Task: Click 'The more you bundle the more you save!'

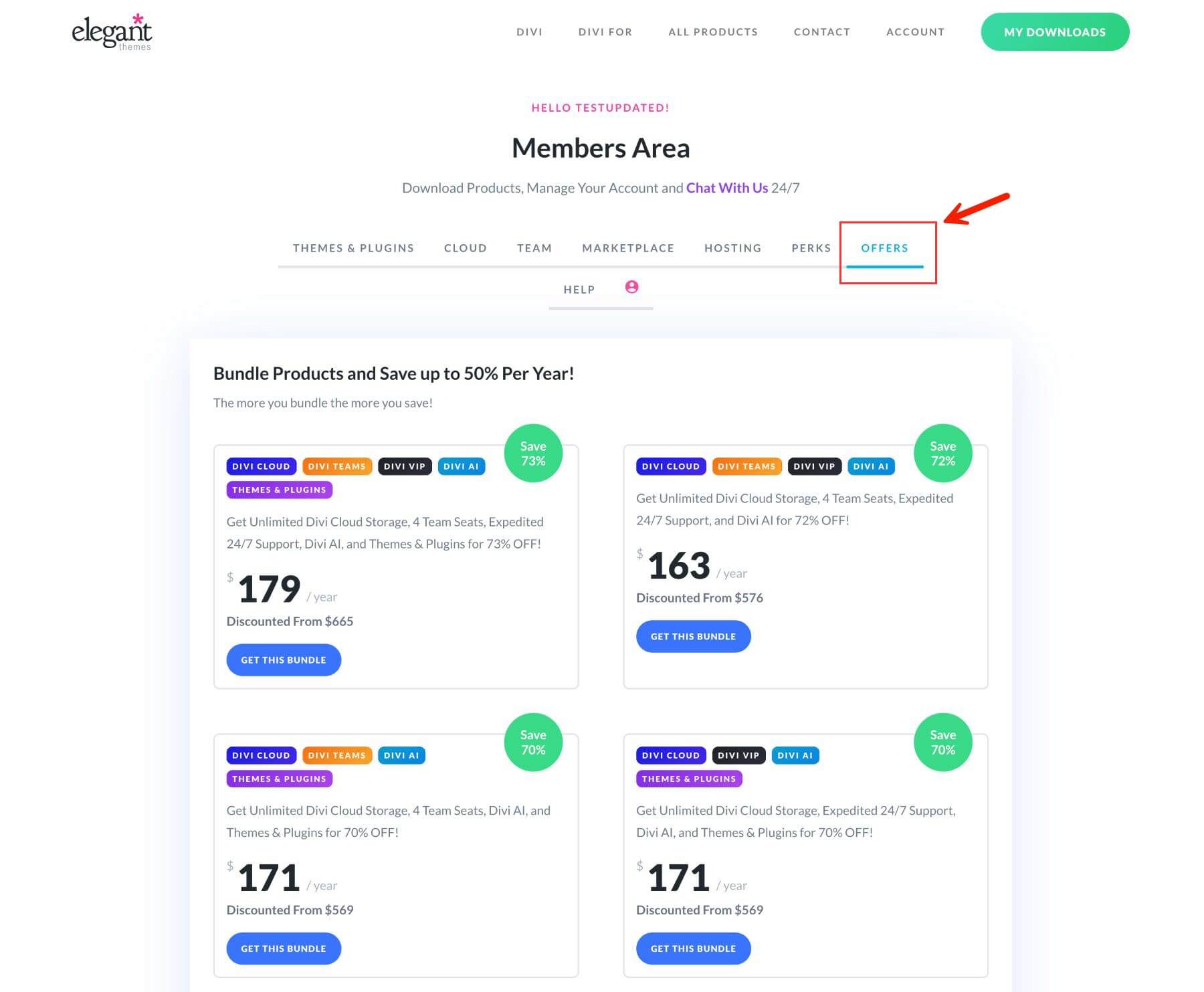Action: [x=323, y=403]
